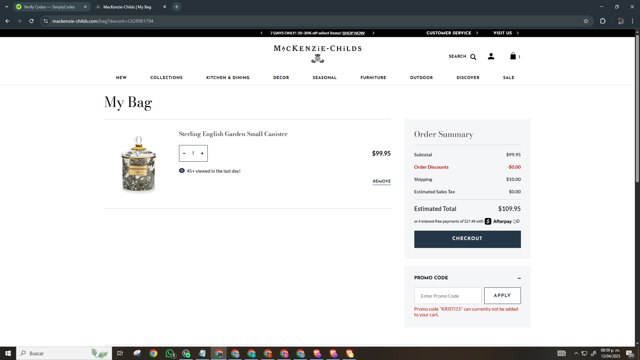Reload the page with refresh icon

click(31, 21)
